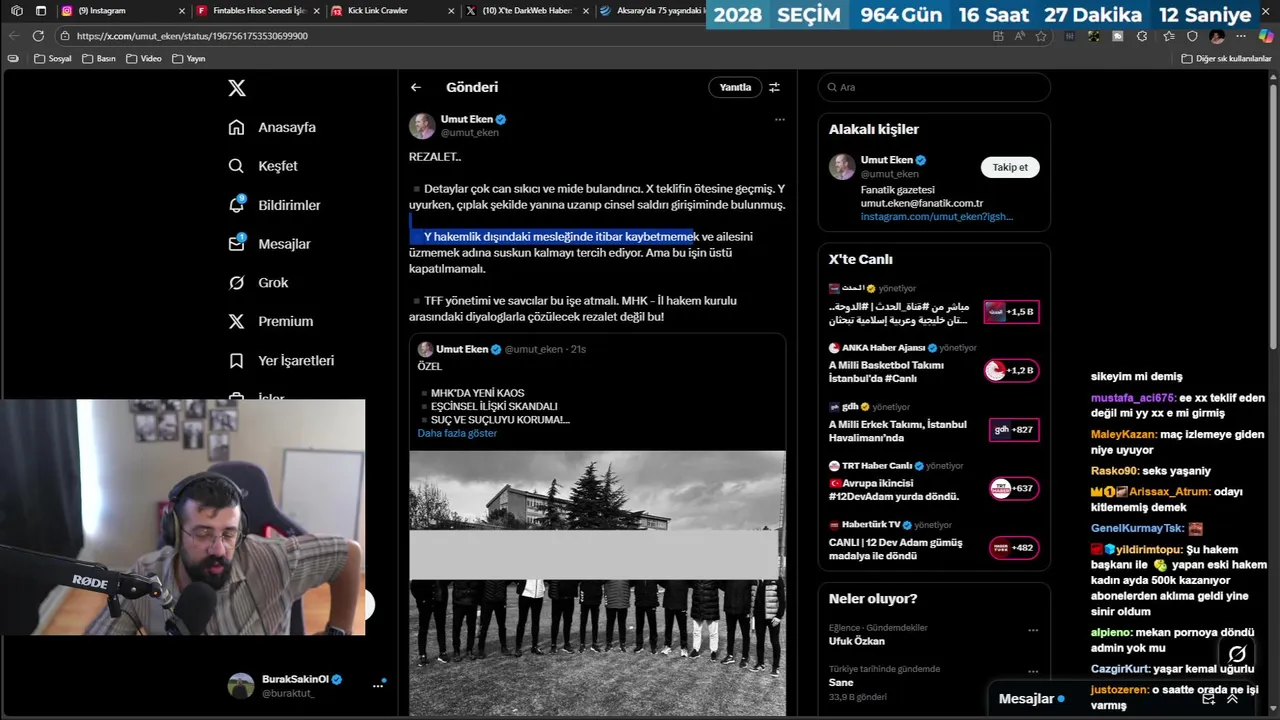Click the X logo in sidebar

237,88
